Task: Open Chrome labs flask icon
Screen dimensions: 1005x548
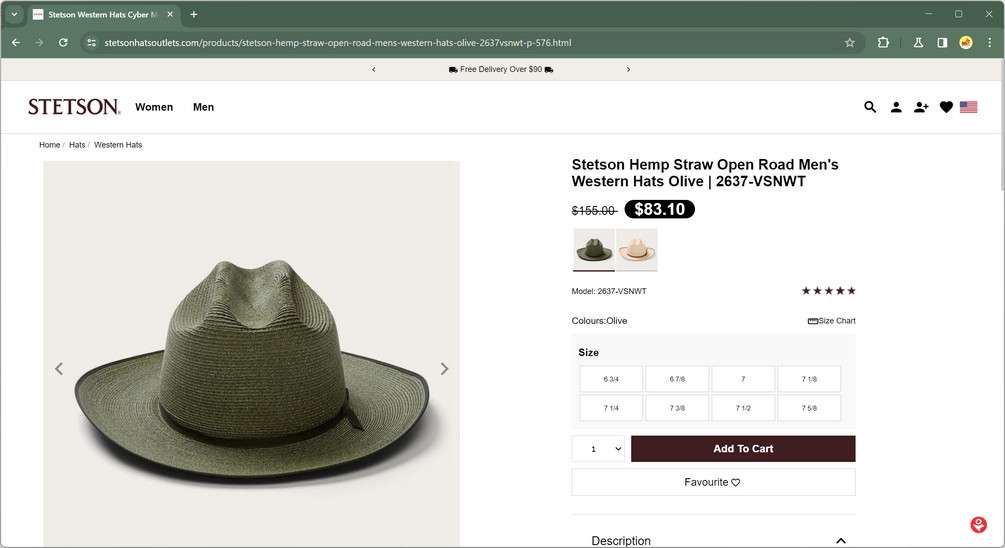Action: coord(918,42)
